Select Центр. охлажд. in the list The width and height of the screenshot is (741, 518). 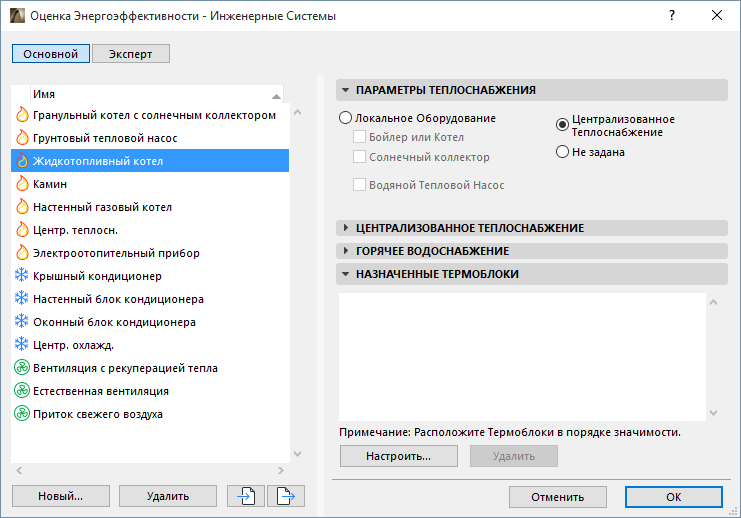coord(150,345)
